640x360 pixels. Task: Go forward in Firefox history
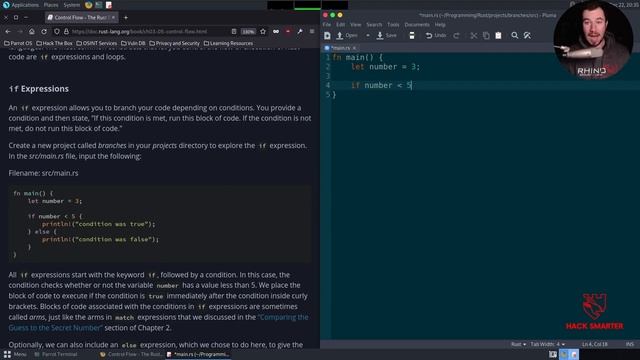tap(20, 31)
